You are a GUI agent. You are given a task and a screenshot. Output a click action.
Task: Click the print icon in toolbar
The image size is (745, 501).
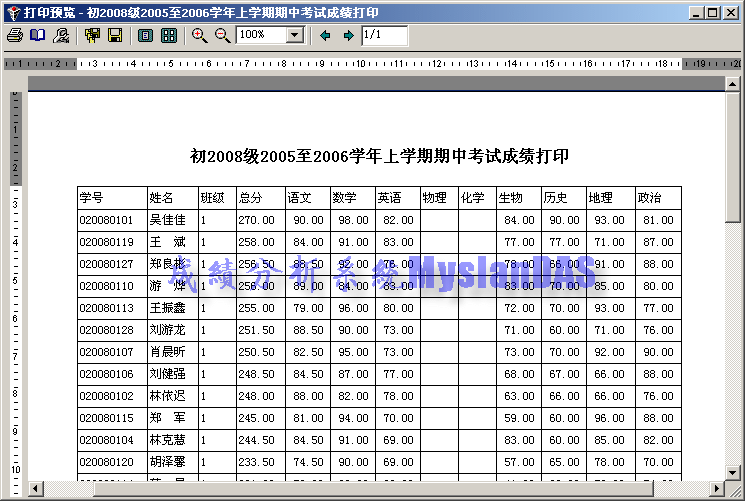point(15,35)
